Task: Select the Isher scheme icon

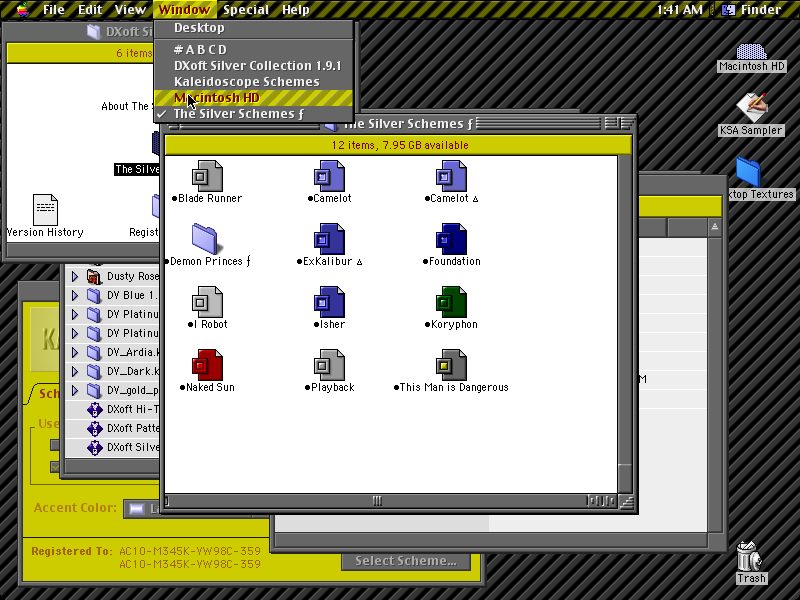Action: 329,302
